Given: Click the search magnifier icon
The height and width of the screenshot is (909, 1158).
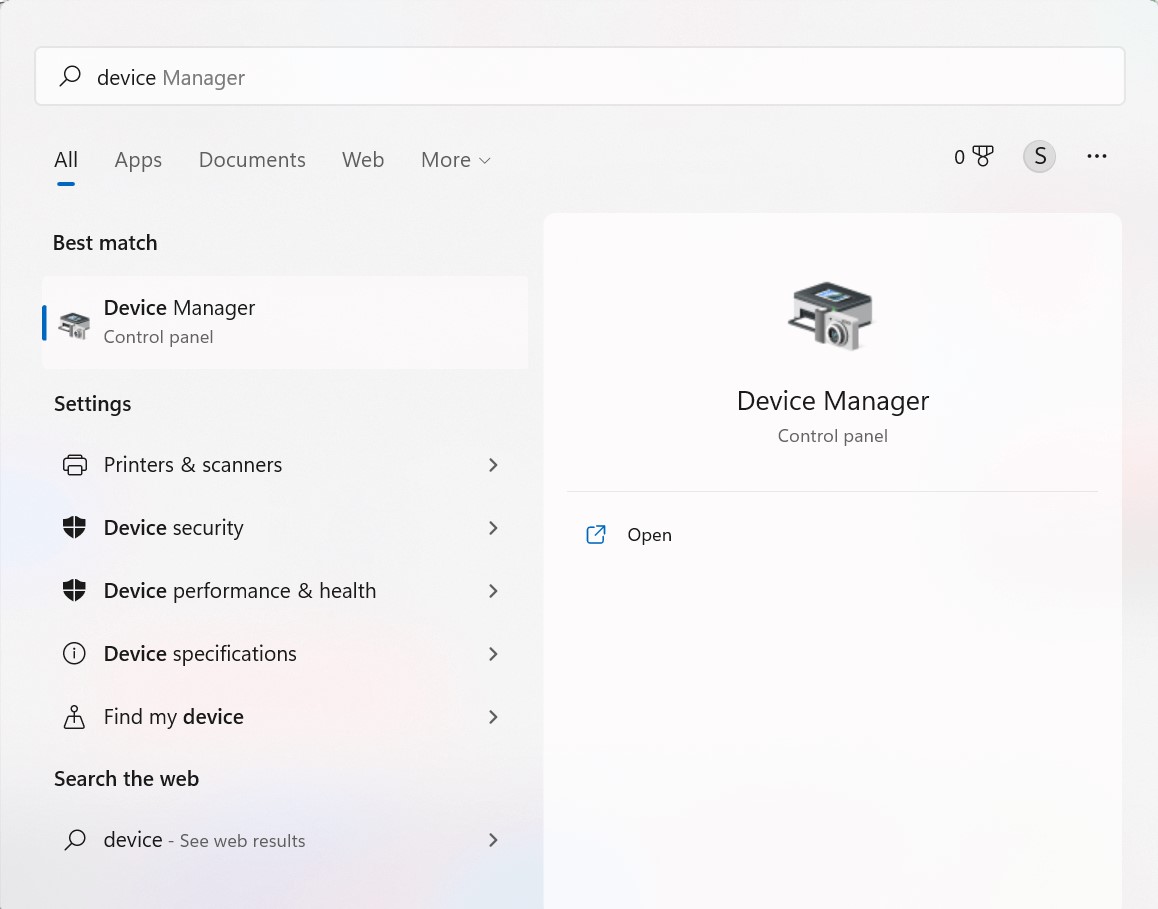Looking at the screenshot, I should coord(69,77).
